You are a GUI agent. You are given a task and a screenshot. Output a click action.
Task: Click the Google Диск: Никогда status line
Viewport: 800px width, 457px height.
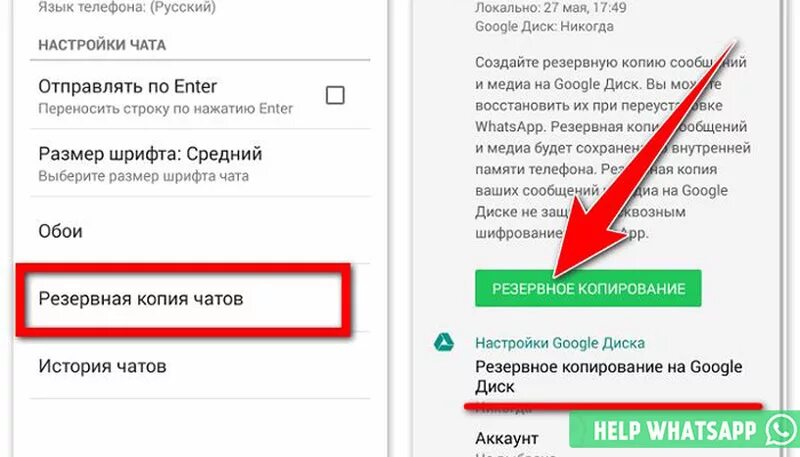[544, 27]
